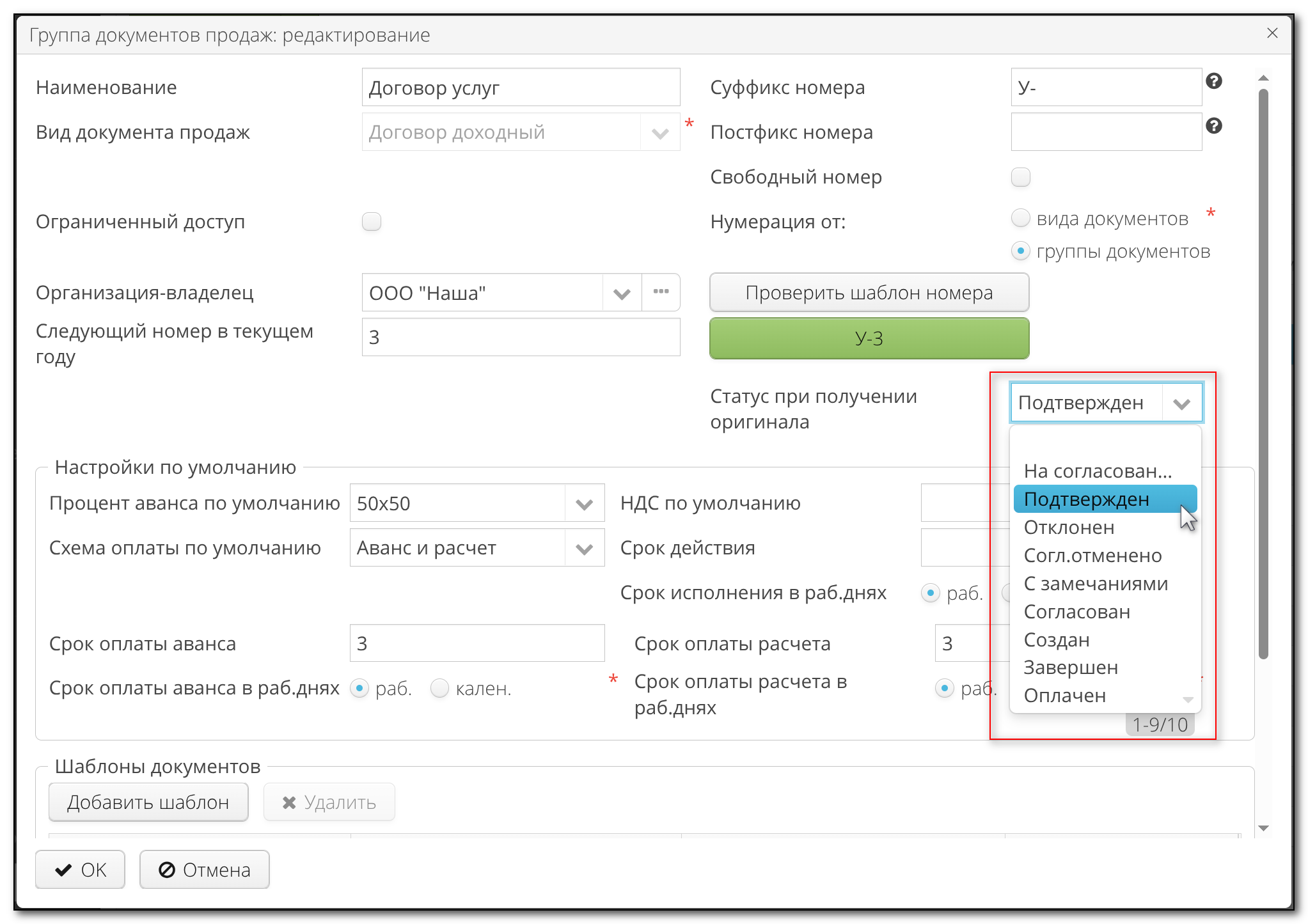Toggle the Ограниченный доступ checkbox
The width and height of the screenshot is (1308, 924).
(x=371, y=221)
